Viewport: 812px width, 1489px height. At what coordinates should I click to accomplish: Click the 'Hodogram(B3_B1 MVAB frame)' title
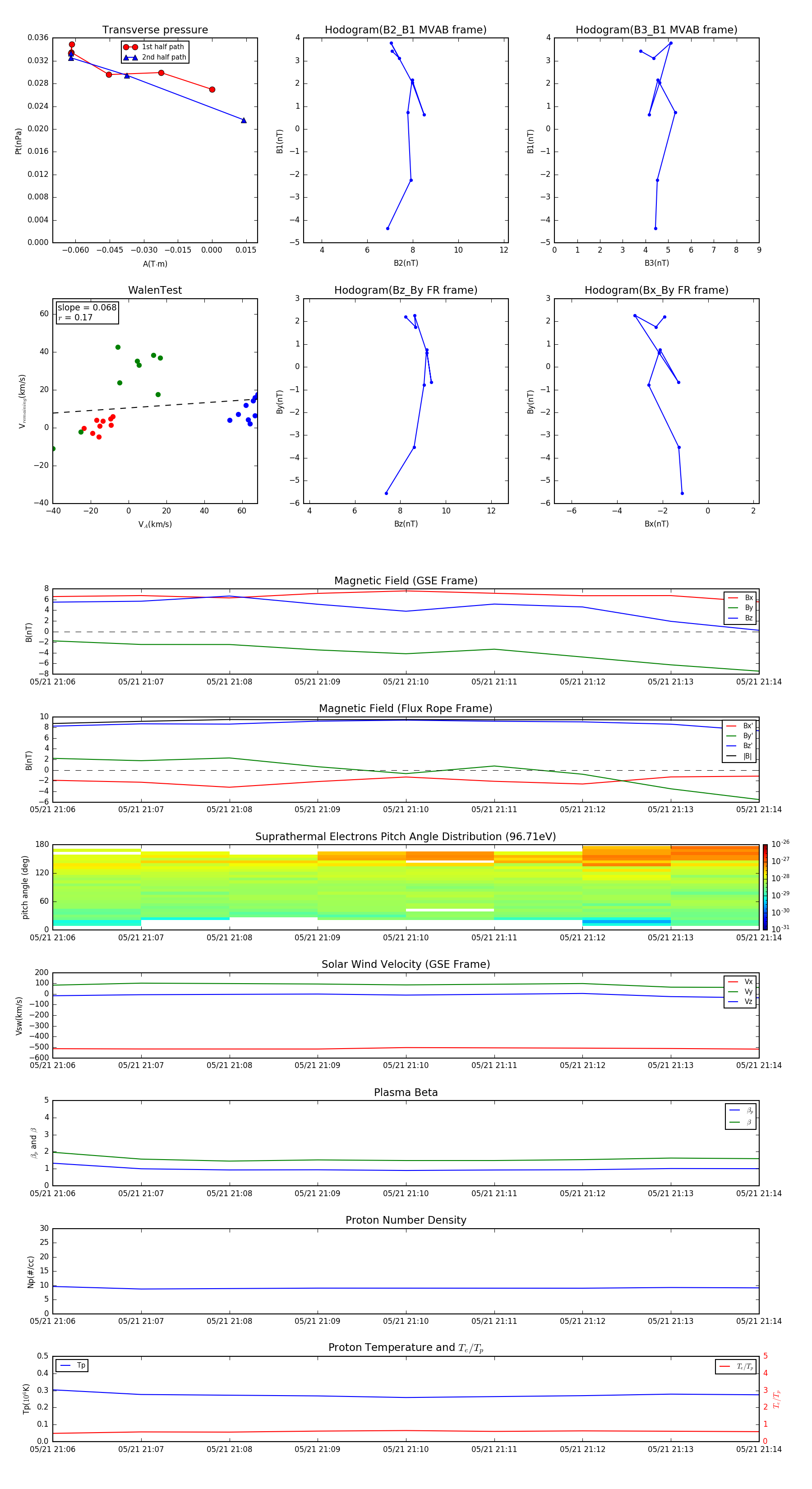tap(656, 30)
